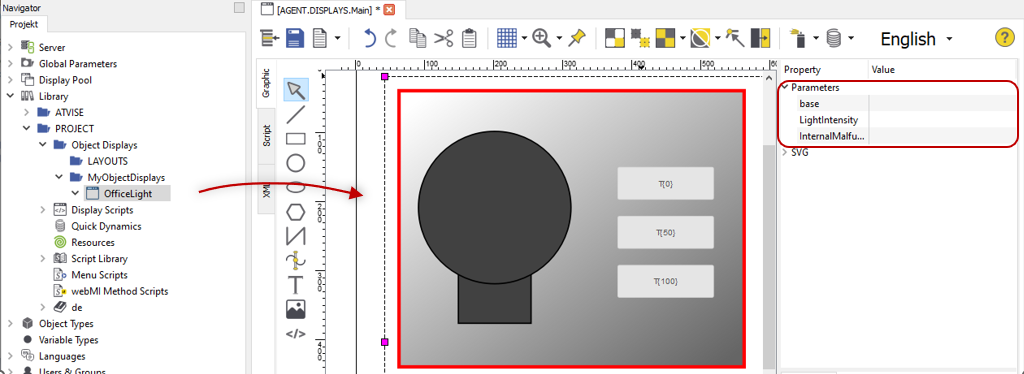The width and height of the screenshot is (1024, 374).
Task: Select OfficeLight in the tree
Action: point(127,193)
